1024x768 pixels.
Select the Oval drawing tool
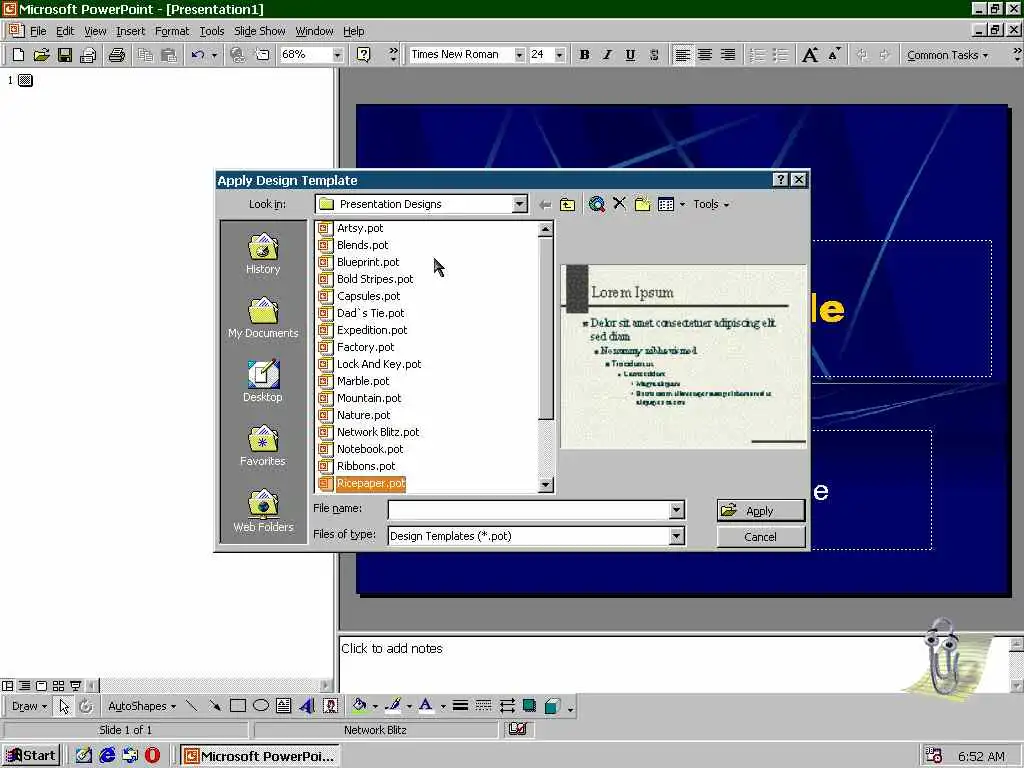pos(261,706)
